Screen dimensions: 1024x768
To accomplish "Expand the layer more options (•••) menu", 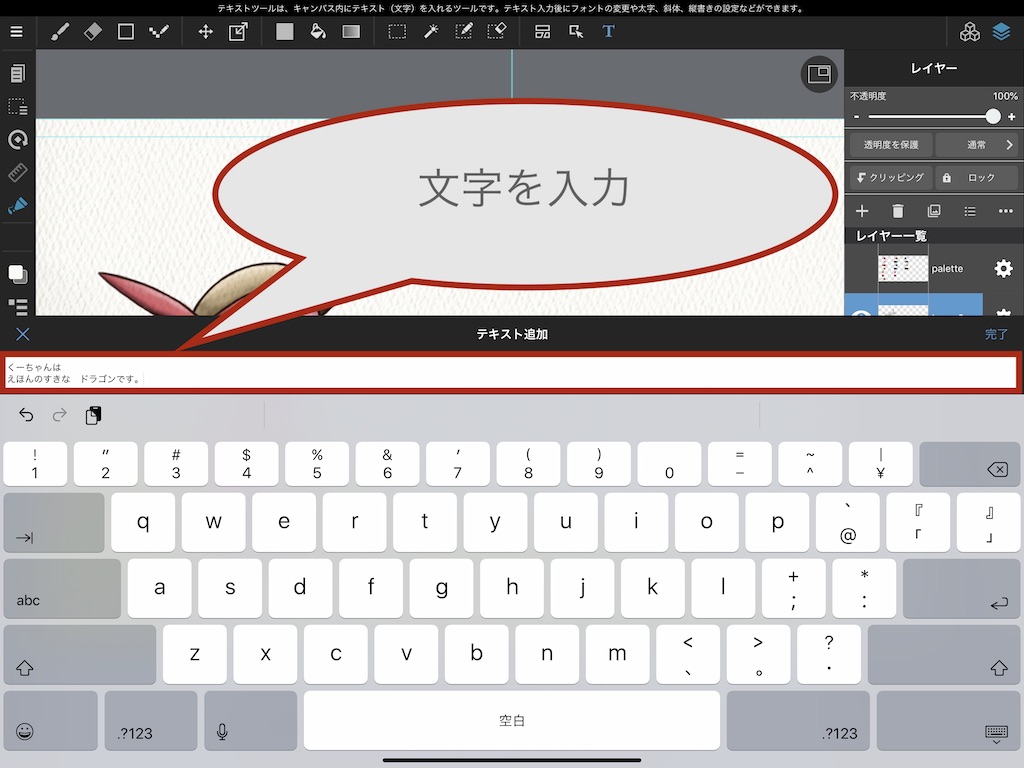I will click(1006, 211).
